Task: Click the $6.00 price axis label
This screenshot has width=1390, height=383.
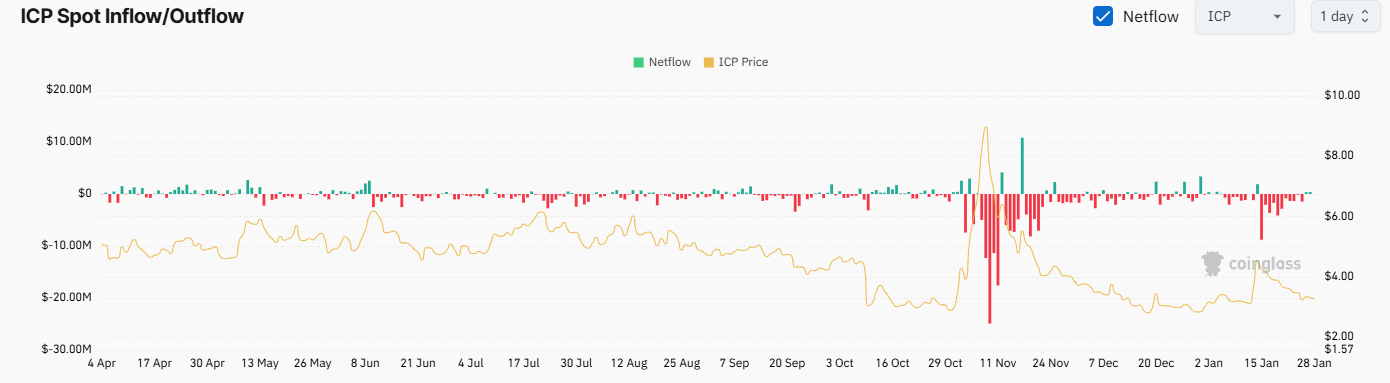Action: tap(1339, 216)
